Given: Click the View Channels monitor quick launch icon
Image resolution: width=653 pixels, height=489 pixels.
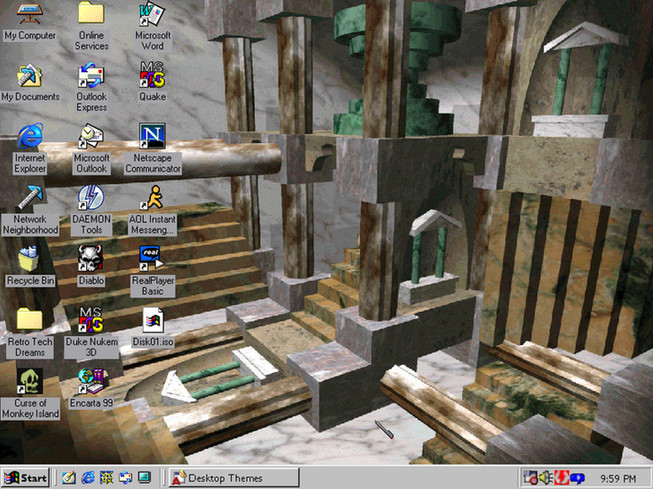Looking at the screenshot, I should coord(145,478).
